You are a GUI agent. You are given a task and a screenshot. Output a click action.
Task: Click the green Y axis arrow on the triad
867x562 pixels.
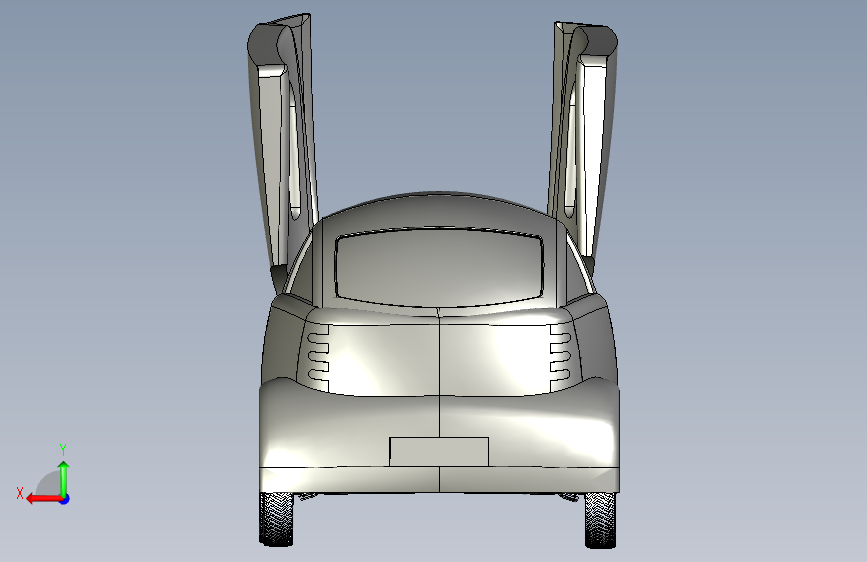coord(64,478)
